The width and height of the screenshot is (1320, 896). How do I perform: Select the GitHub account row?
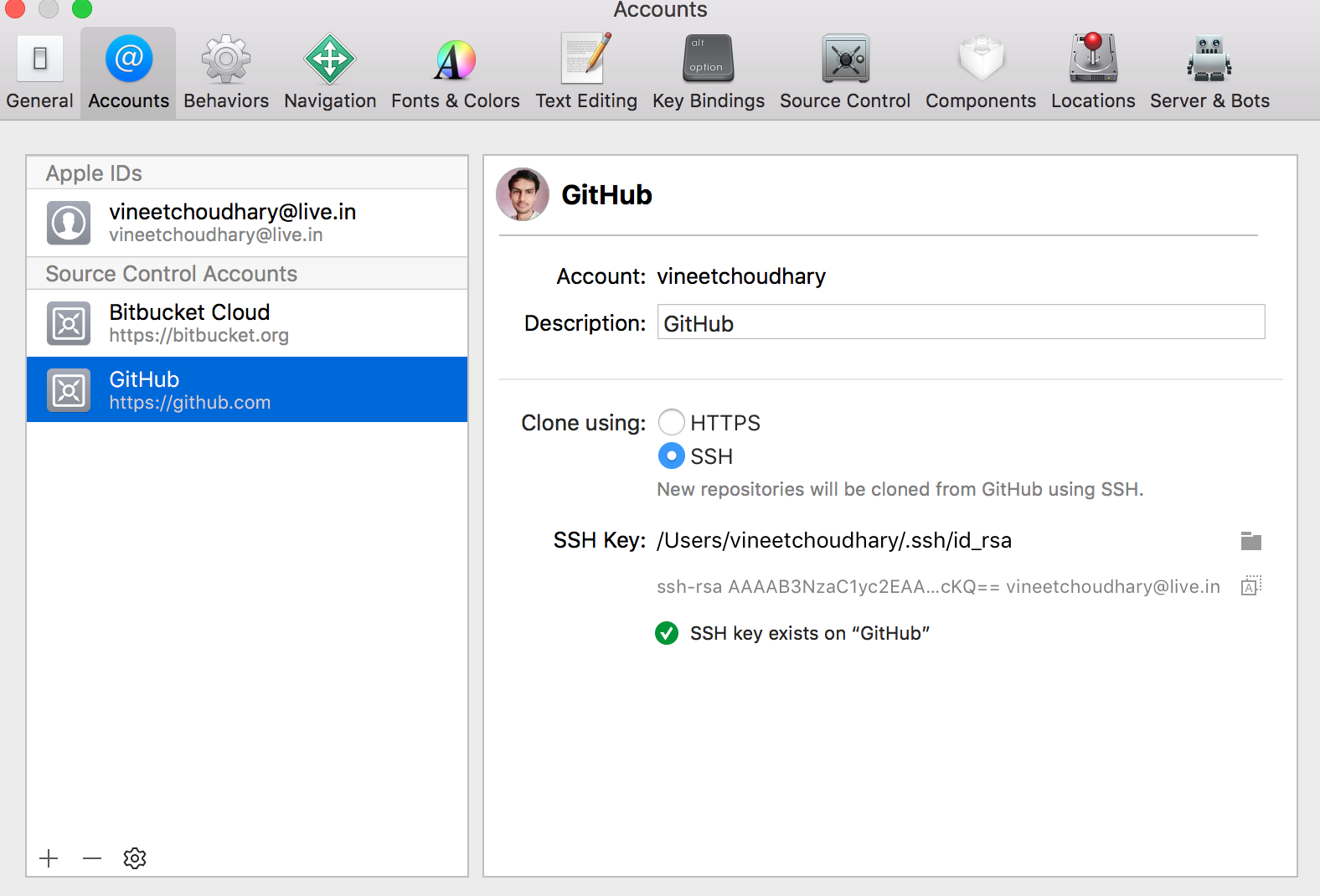click(247, 389)
